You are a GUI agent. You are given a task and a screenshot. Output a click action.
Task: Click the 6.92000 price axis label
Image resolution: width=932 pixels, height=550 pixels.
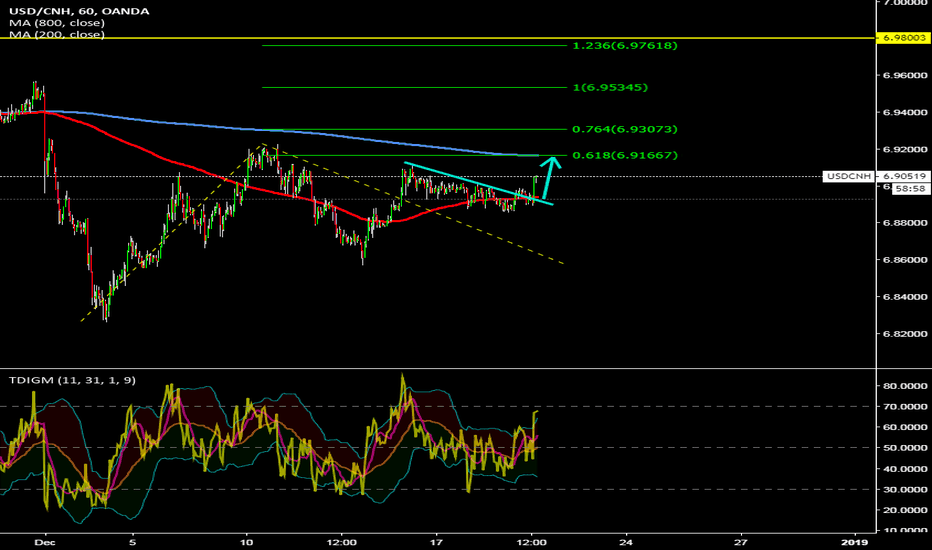click(905, 149)
